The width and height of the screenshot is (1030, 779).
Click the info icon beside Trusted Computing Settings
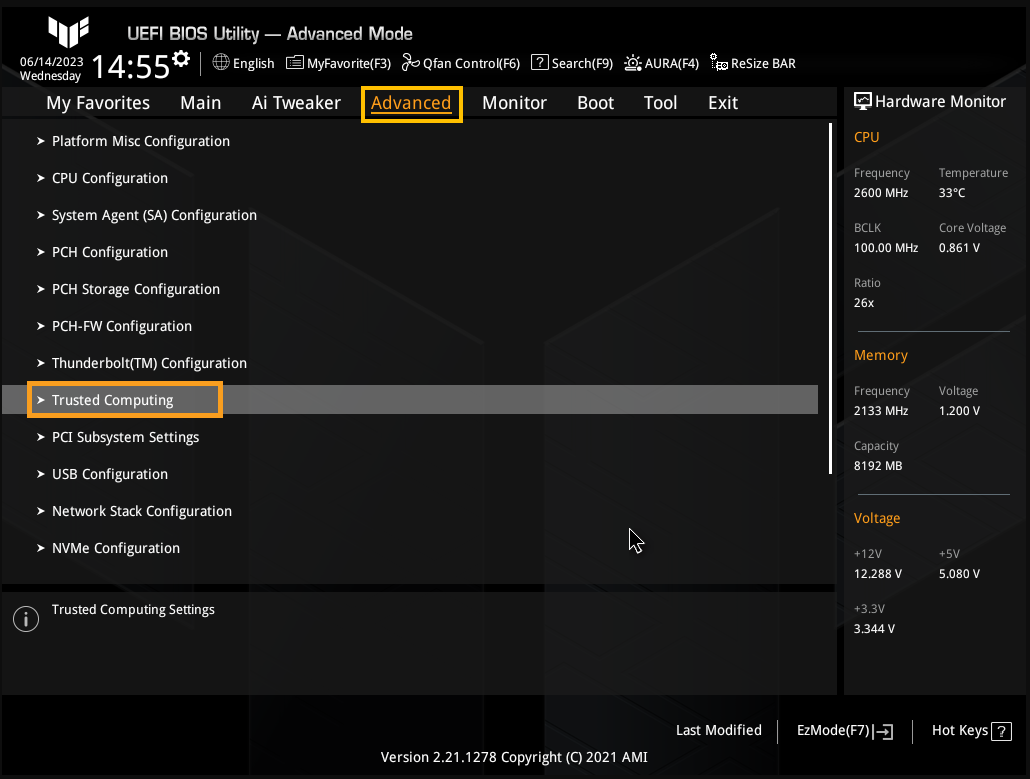coord(25,619)
